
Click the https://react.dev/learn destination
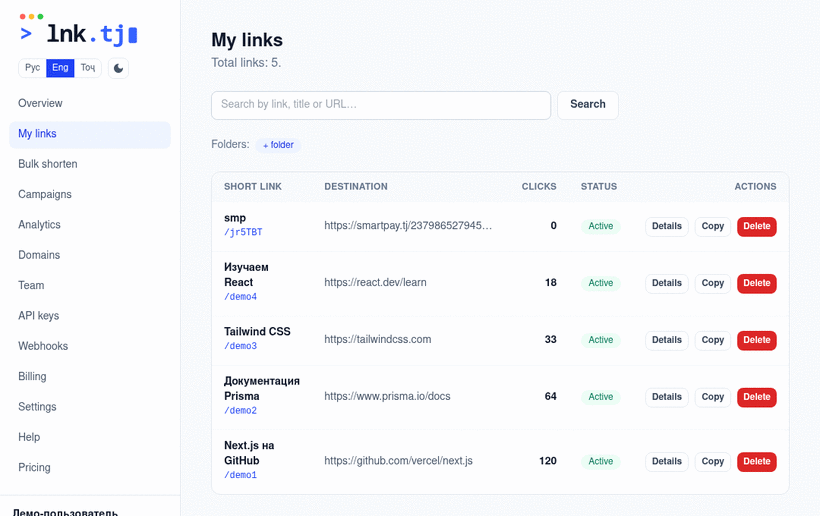(375, 283)
